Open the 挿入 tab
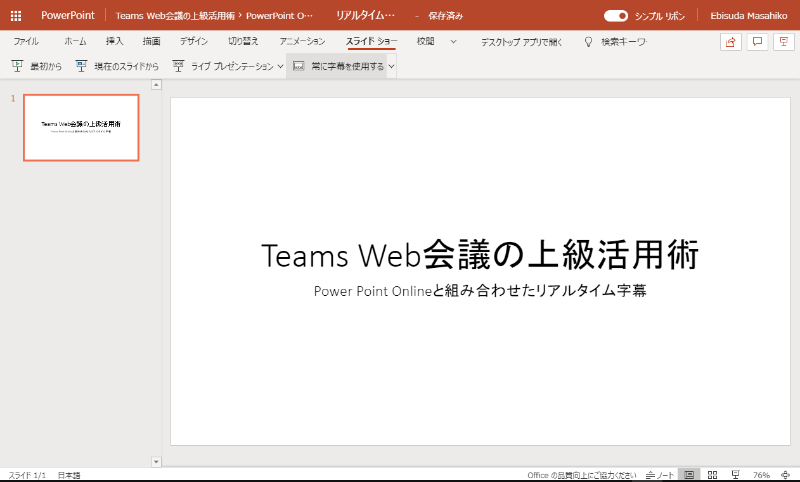The width and height of the screenshot is (800, 482). [x=115, y=42]
